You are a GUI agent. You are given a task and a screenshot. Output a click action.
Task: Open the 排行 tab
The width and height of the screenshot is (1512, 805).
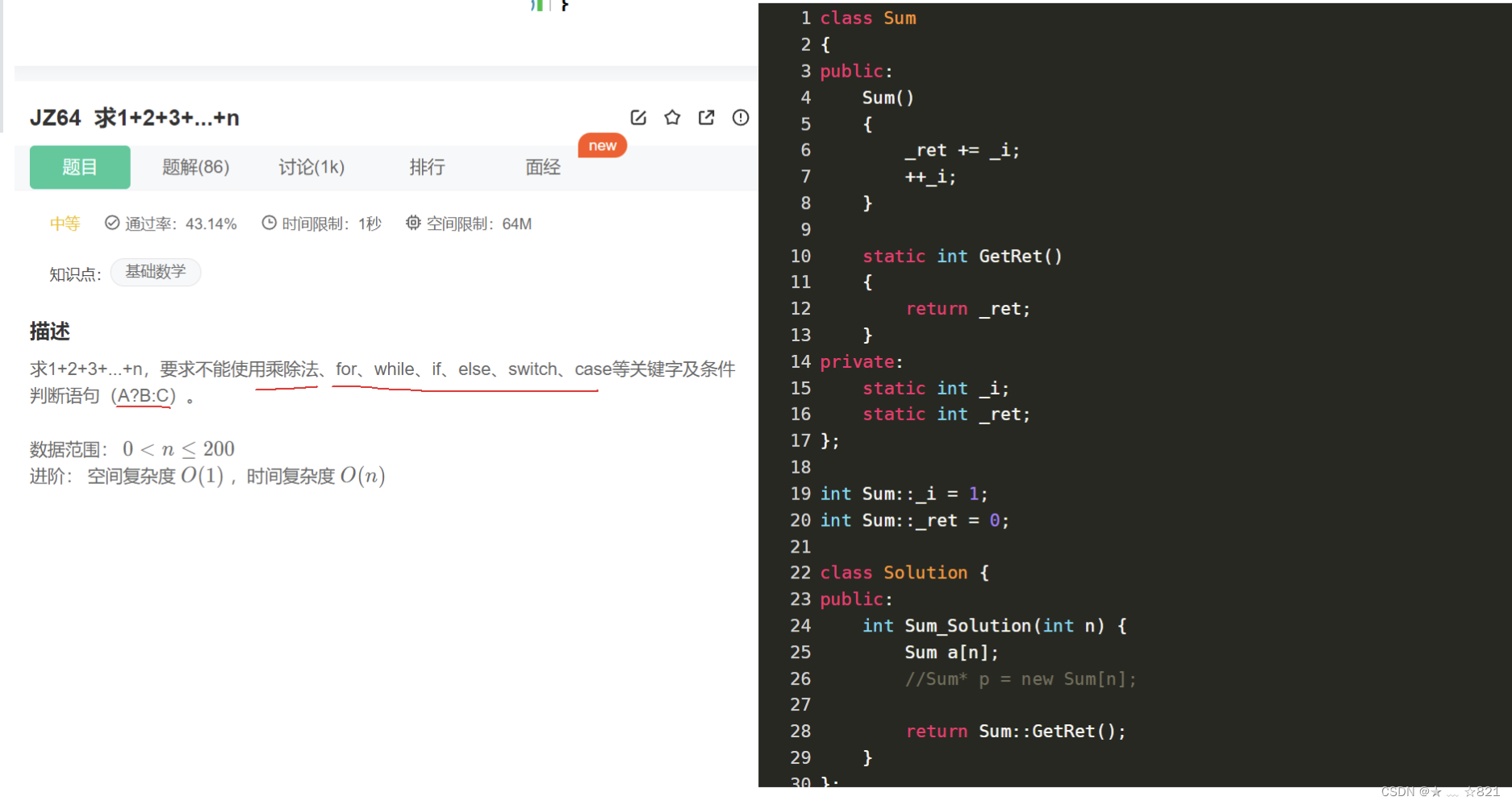[428, 167]
